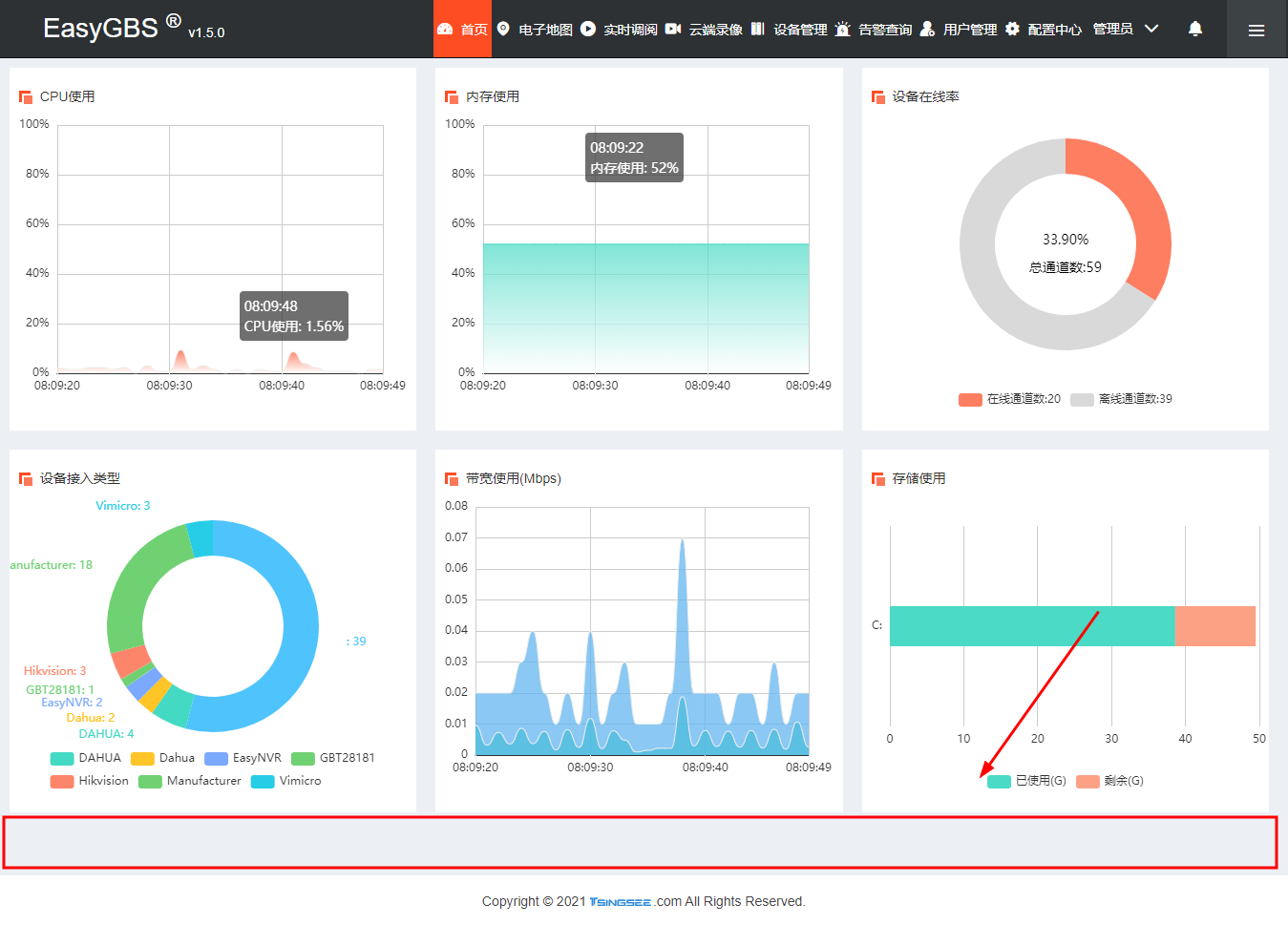The width and height of the screenshot is (1288, 925).
Task: Toggle the Manufacturer legend entry
Action: coord(190,781)
